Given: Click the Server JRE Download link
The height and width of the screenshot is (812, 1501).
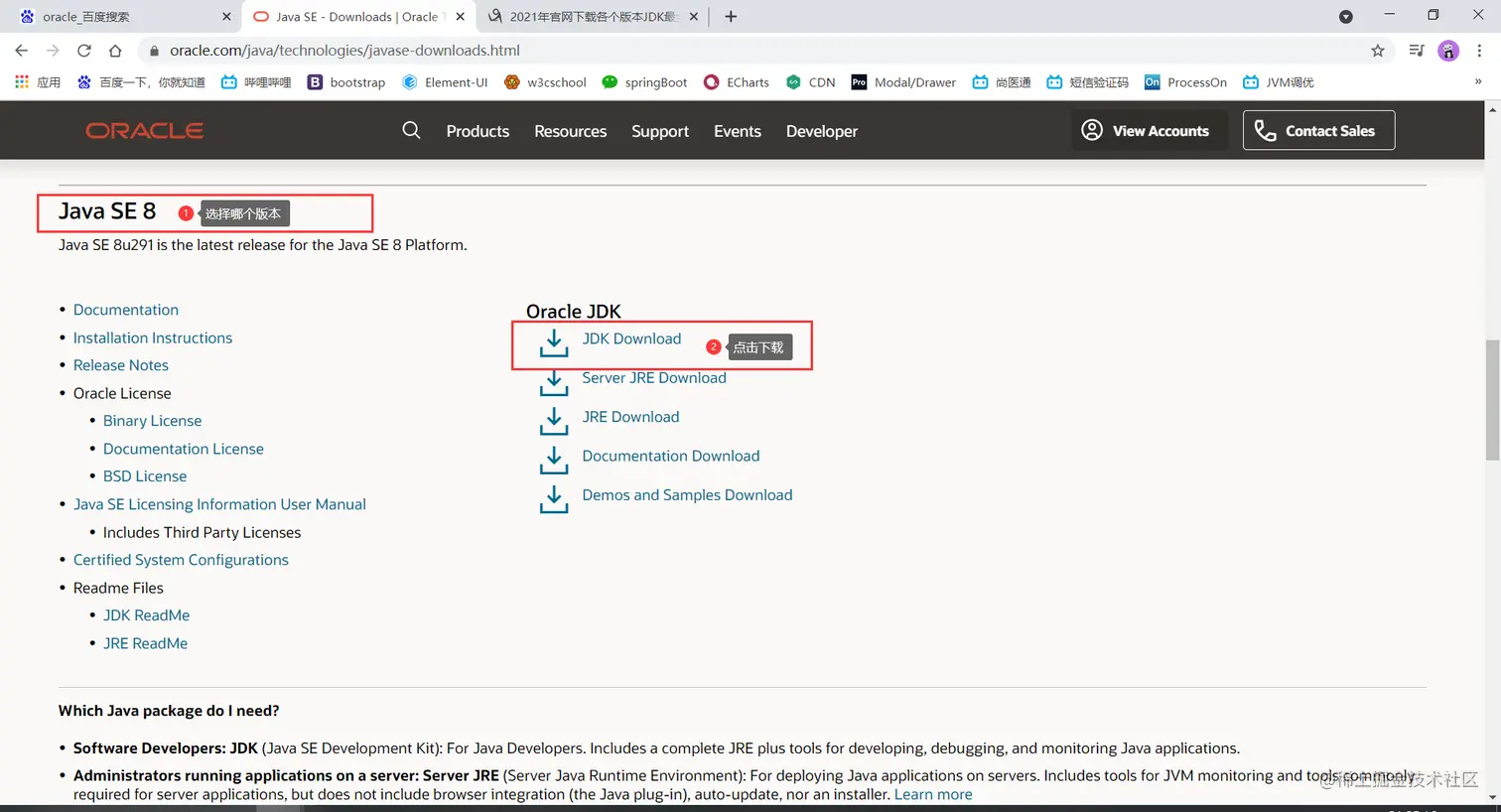Looking at the screenshot, I should coord(654,378).
